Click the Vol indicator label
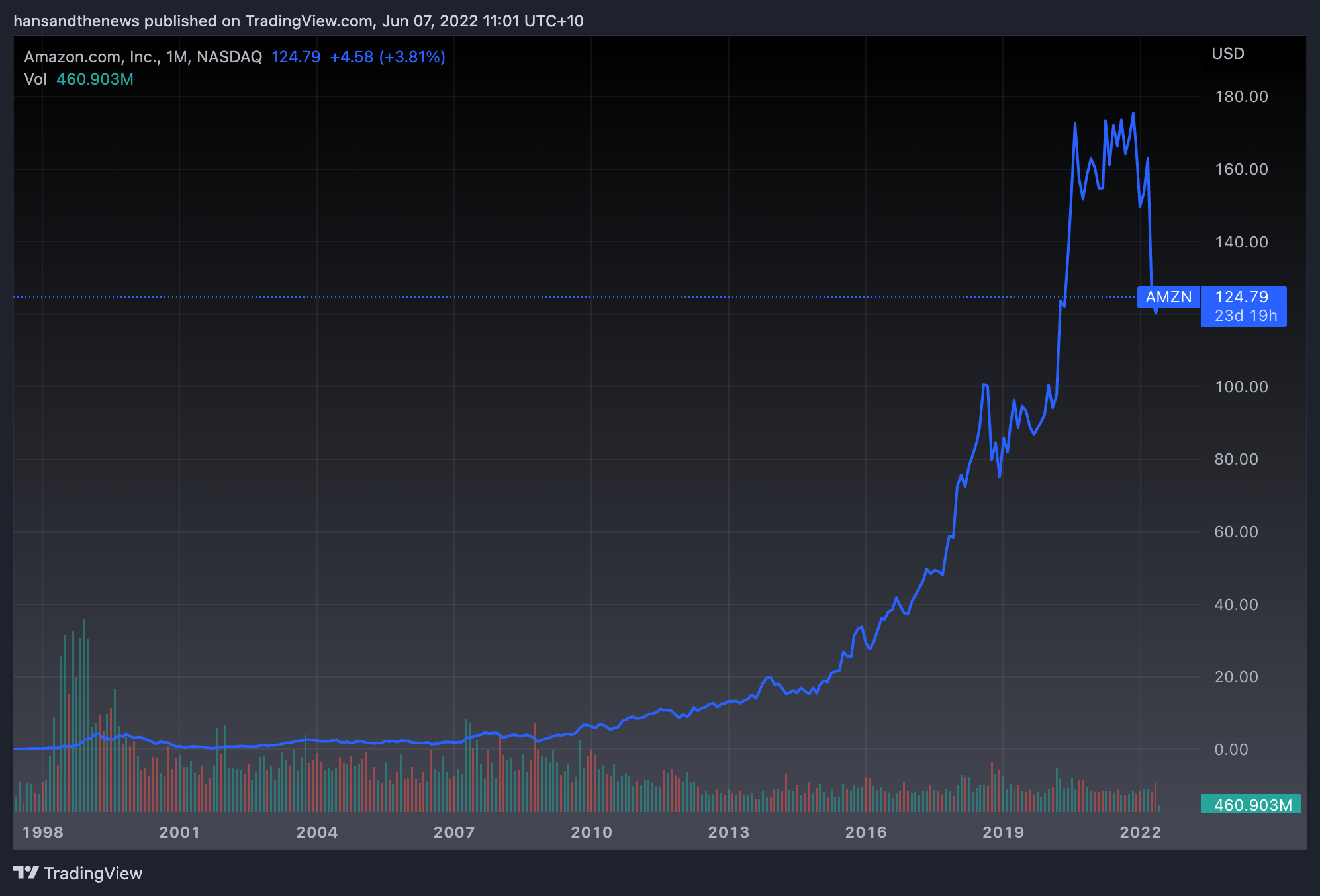1320x896 pixels. pos(35,79)
